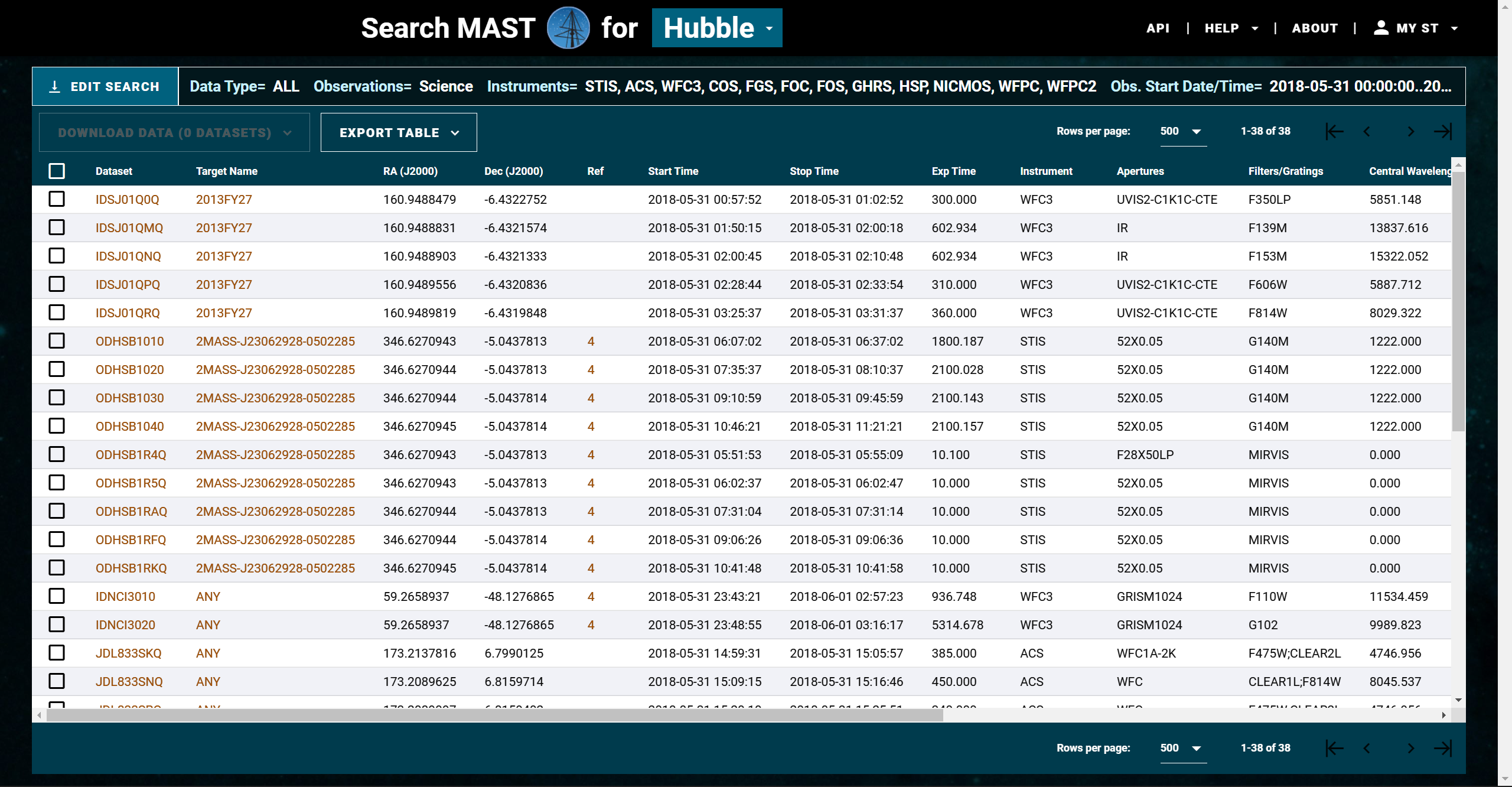Open dataset link ODHSB1020
1512x787 pixels.
[130, 370]
